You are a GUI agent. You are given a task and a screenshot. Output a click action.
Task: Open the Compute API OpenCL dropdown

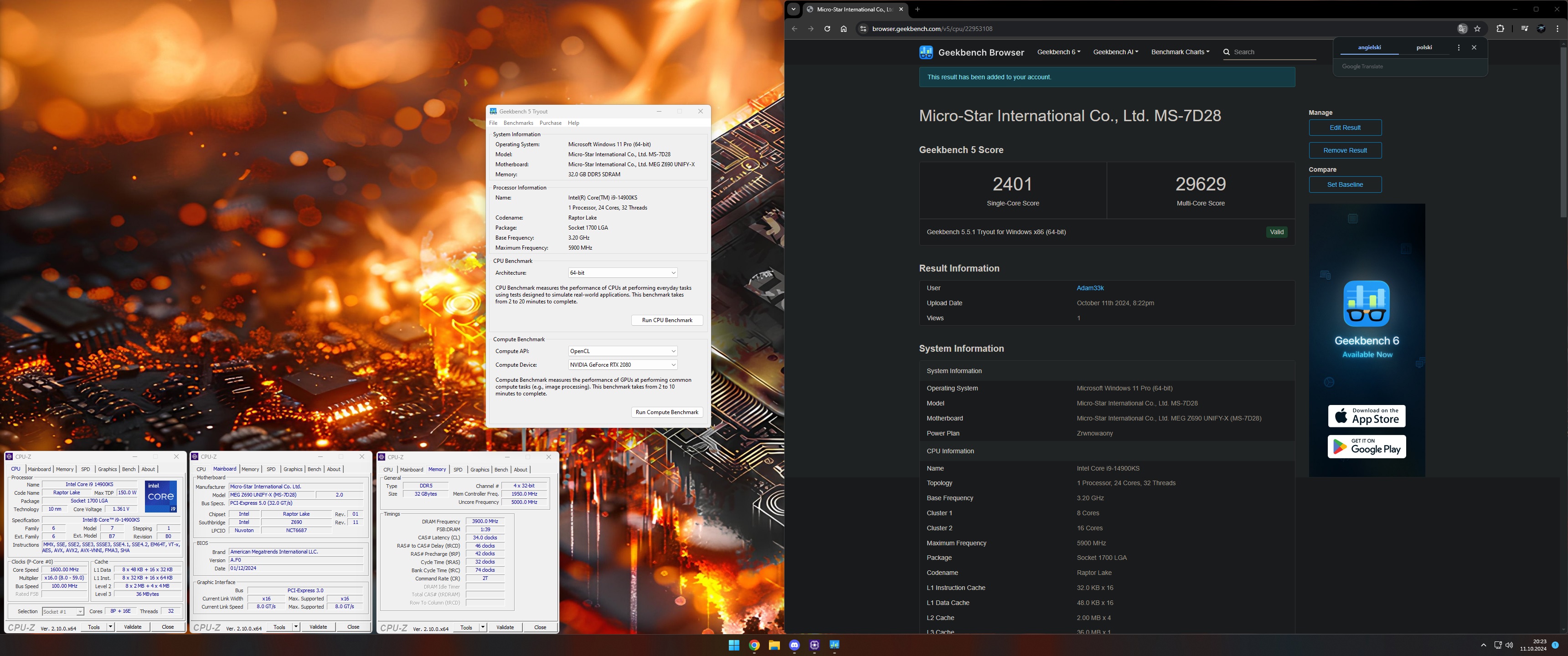coord(622,351)
